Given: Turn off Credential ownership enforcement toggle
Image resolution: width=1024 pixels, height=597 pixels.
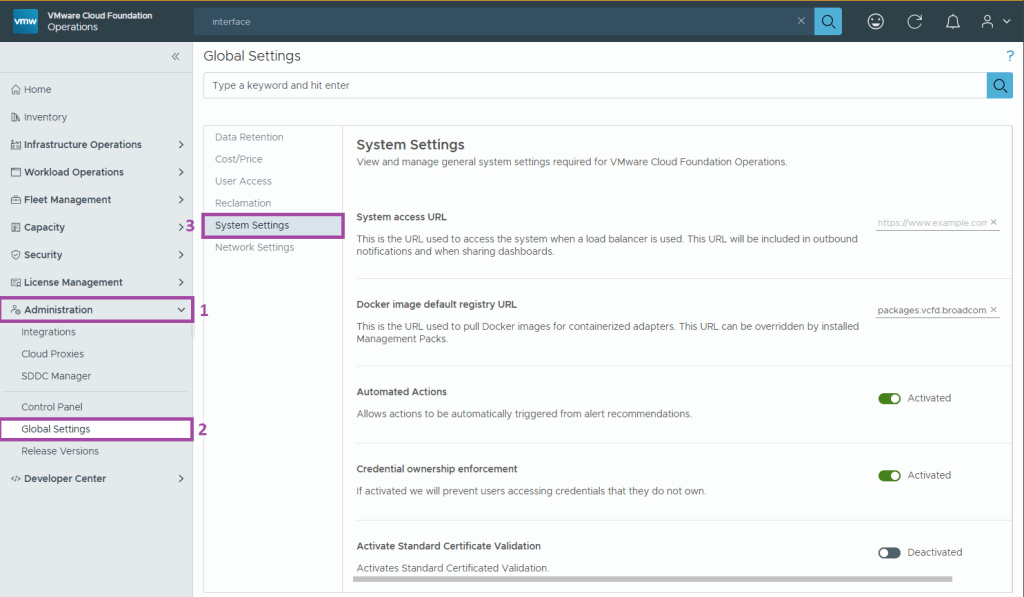Looking at the screenshot, I should 889,475.
